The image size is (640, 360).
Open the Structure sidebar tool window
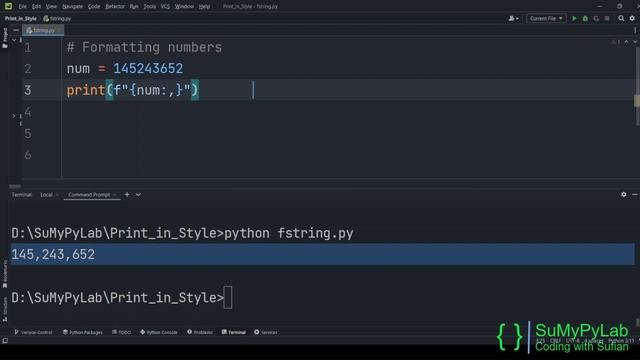5,309
